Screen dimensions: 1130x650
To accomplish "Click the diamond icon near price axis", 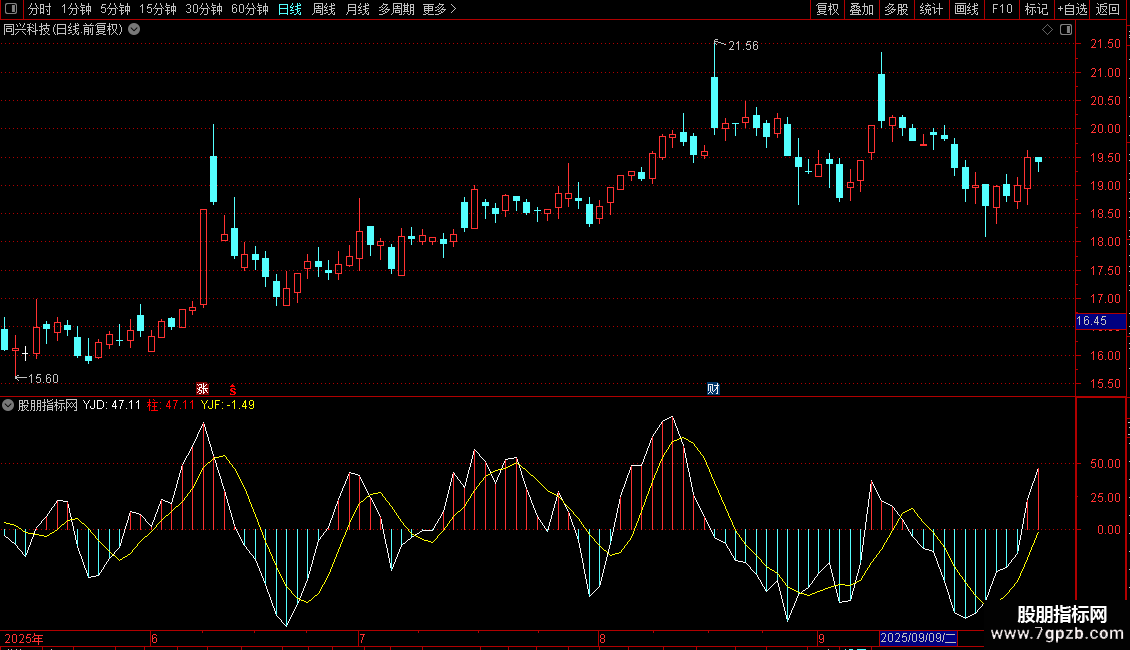I will (x=1047, y=30).
